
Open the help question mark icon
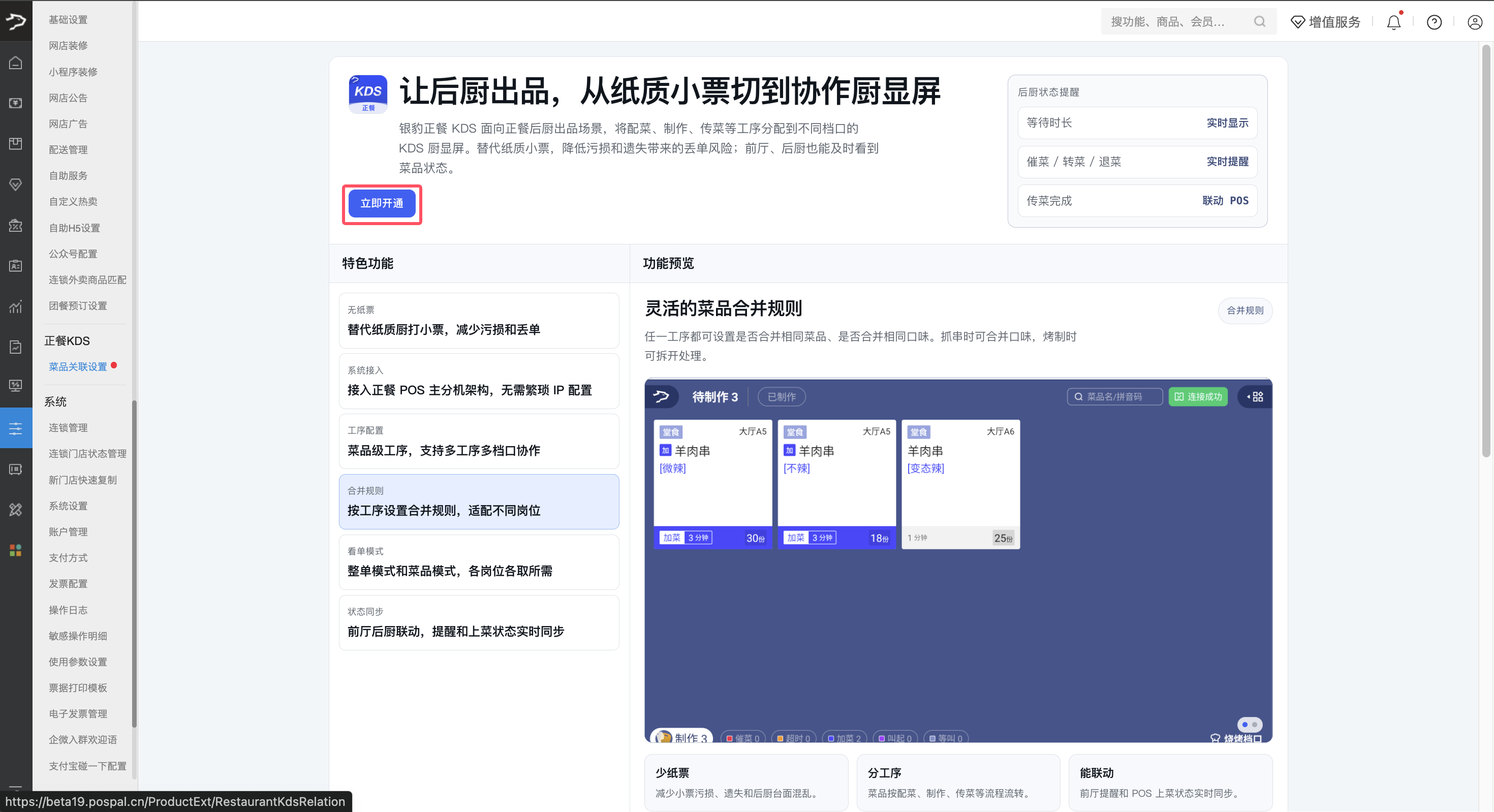coord(1434,22)
